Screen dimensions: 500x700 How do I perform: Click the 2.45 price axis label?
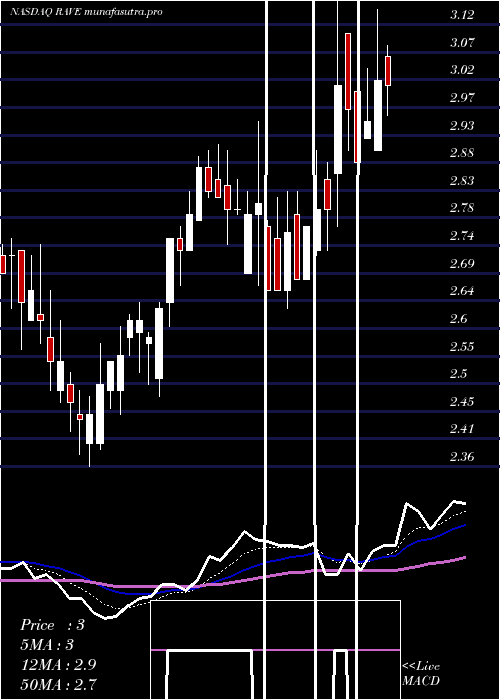tap(461, 401)
